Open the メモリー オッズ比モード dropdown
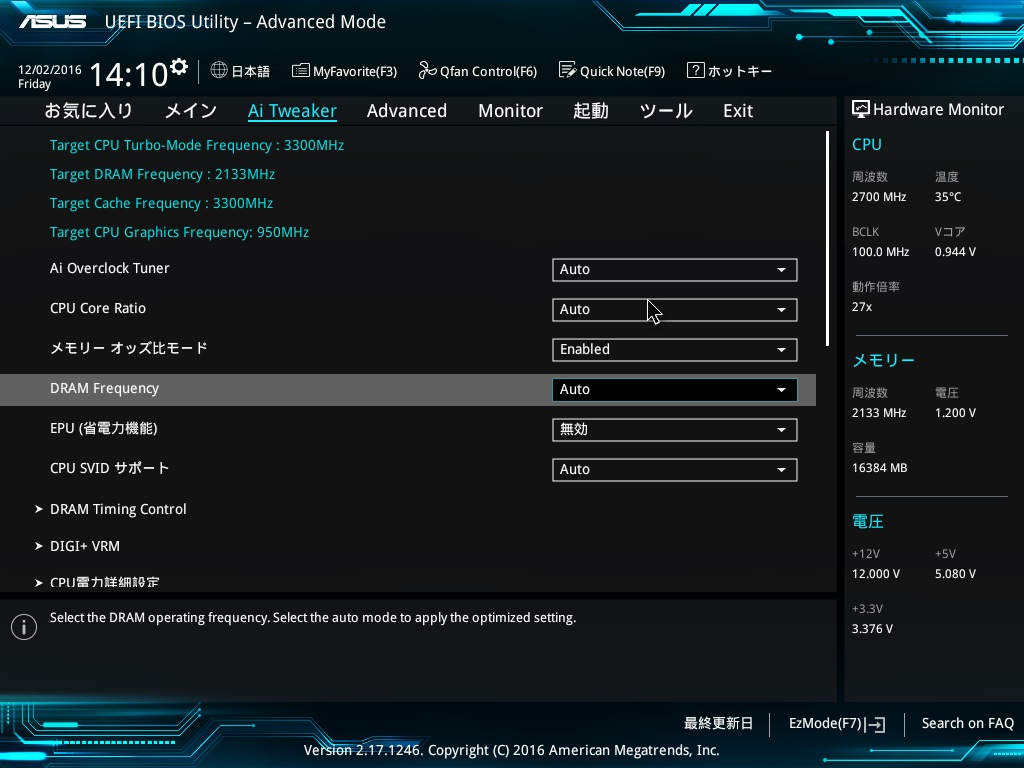1024x768 pixels. 675,349
